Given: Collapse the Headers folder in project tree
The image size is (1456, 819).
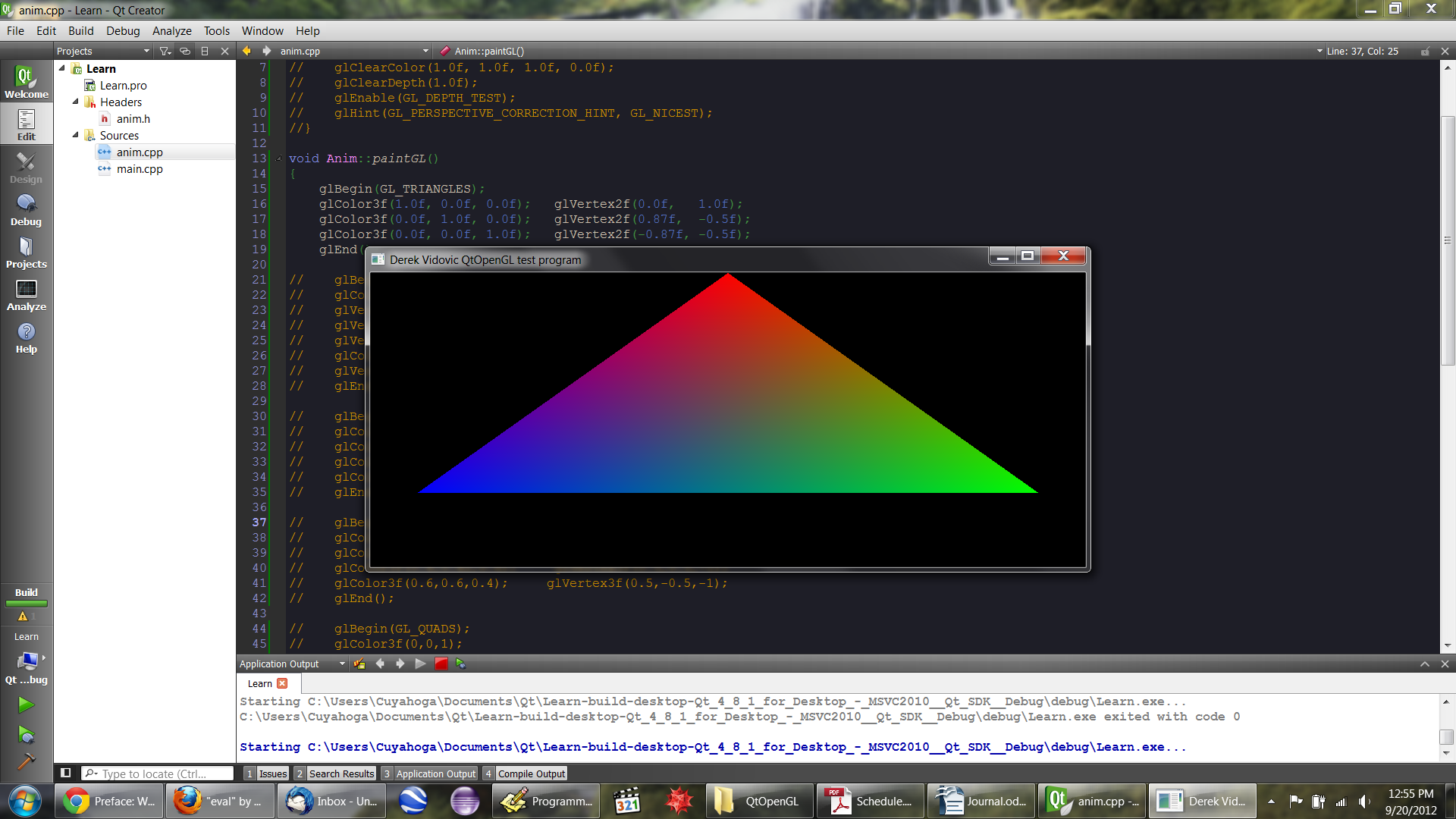Looking at the screenshot, I should pyautogui.click(x=76, y=102).
